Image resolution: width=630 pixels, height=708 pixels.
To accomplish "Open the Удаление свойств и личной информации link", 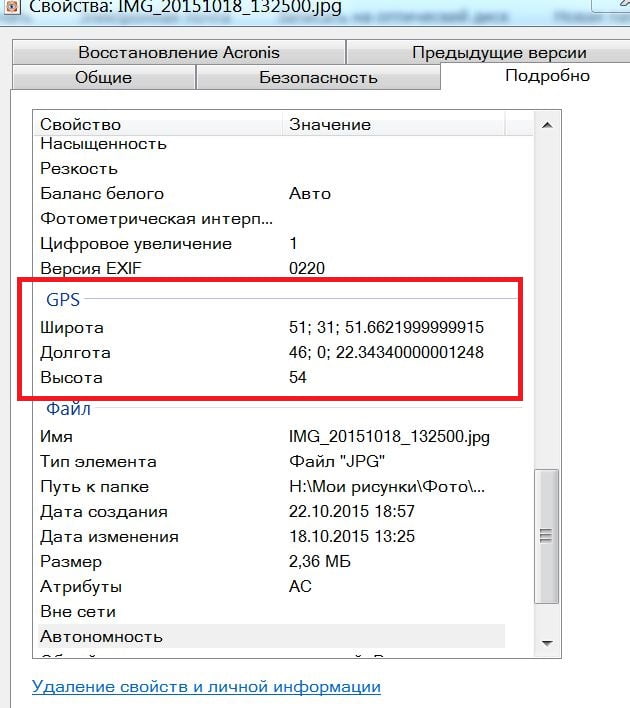I will click(x=206, y=687).
